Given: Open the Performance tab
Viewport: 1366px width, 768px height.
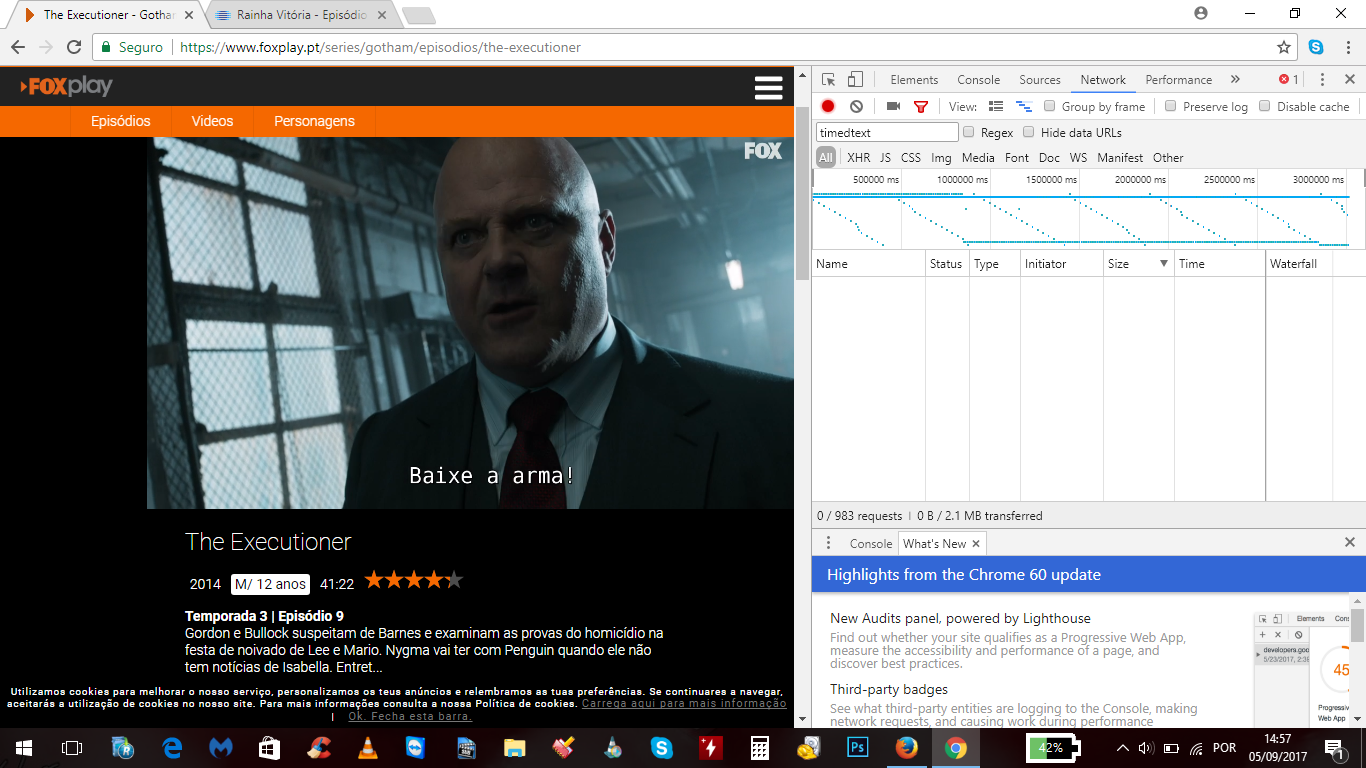Looking at the screenshot, I should click(1179, 80).
